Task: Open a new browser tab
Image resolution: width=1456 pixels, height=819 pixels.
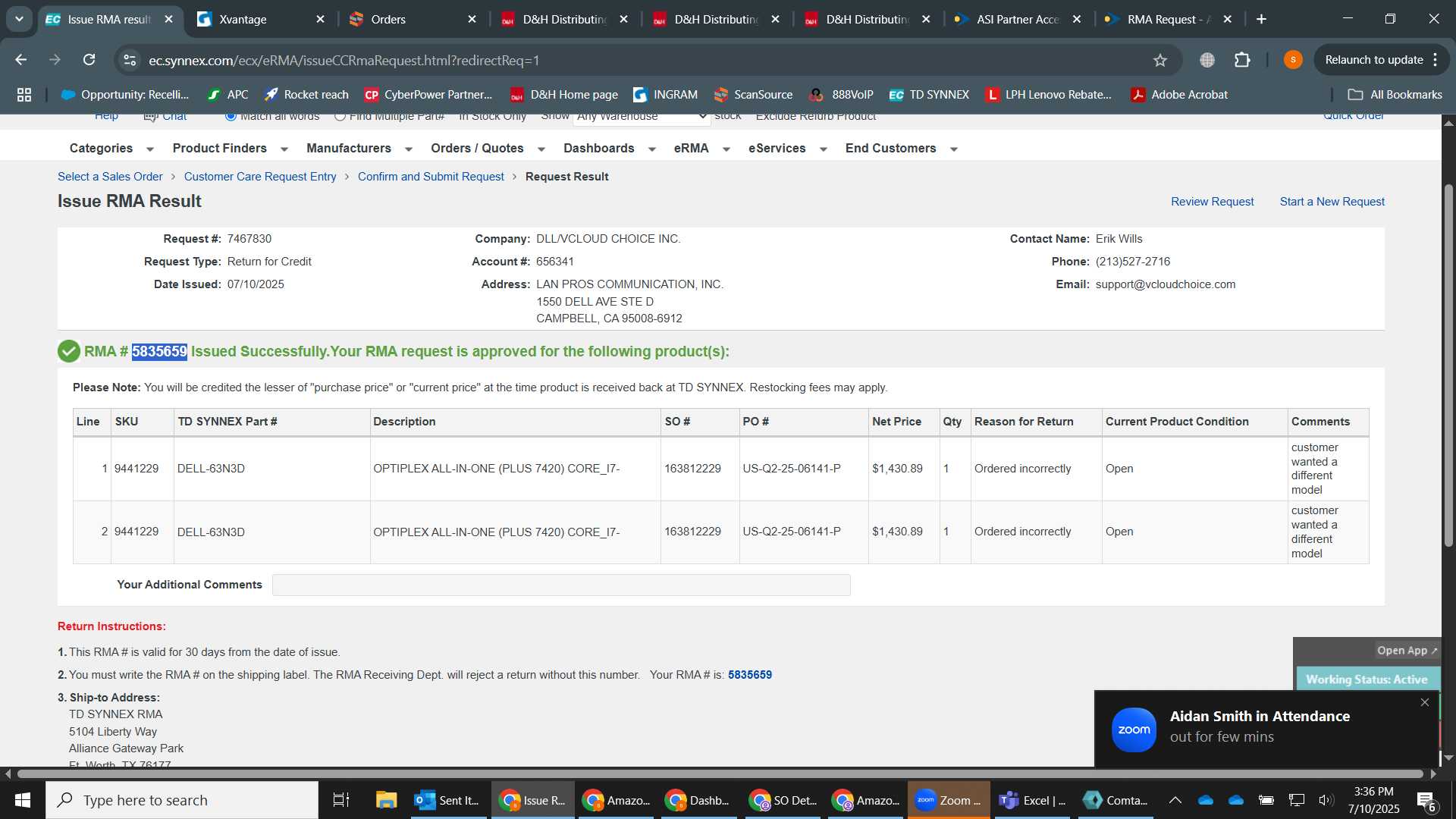Action: [x=1261, y=19]
